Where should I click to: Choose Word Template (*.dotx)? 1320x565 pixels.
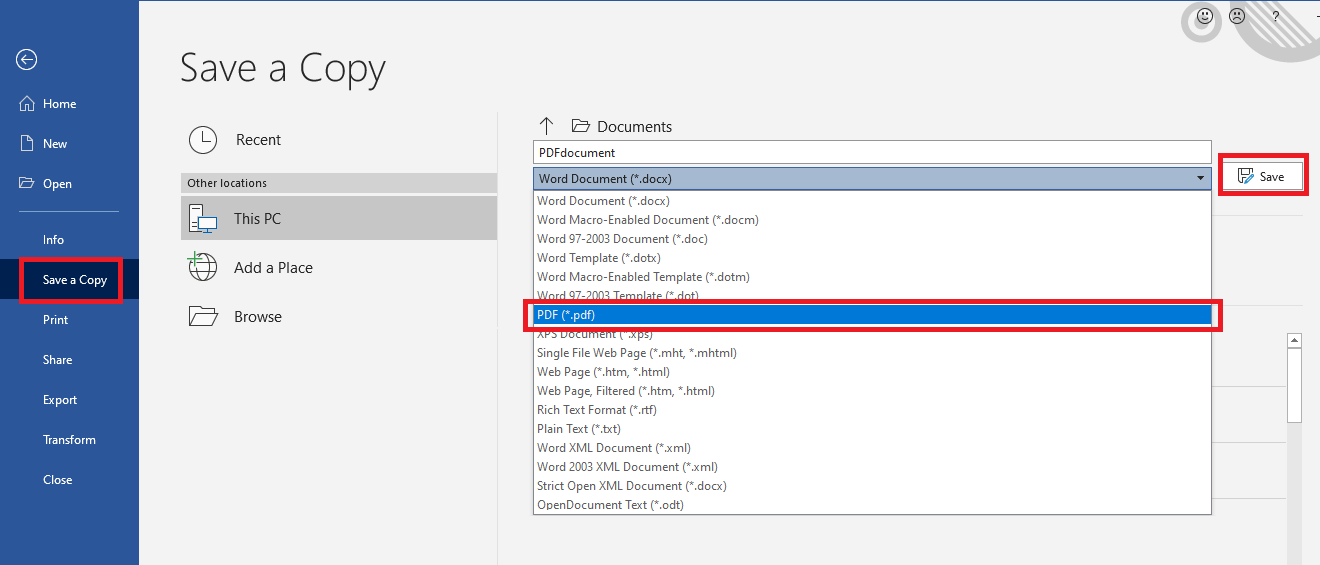point(872,258)
